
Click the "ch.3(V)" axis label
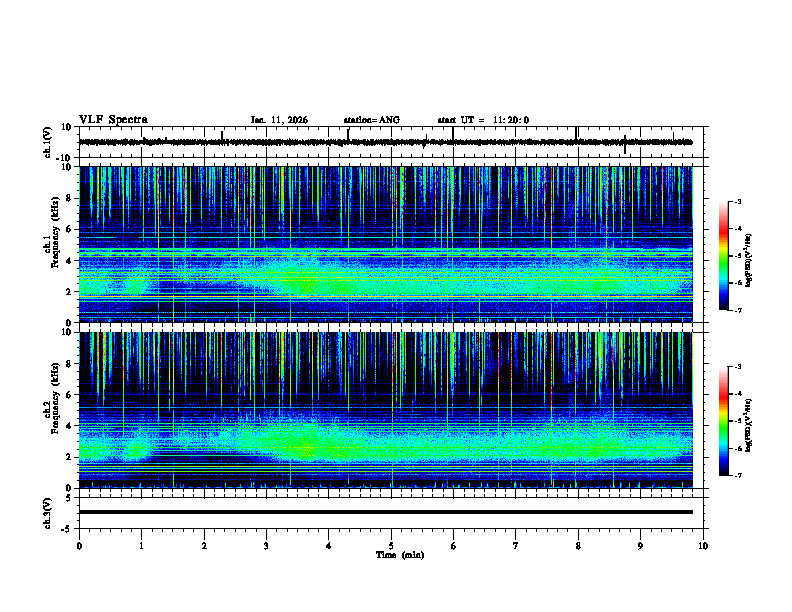tap(47, 513)
